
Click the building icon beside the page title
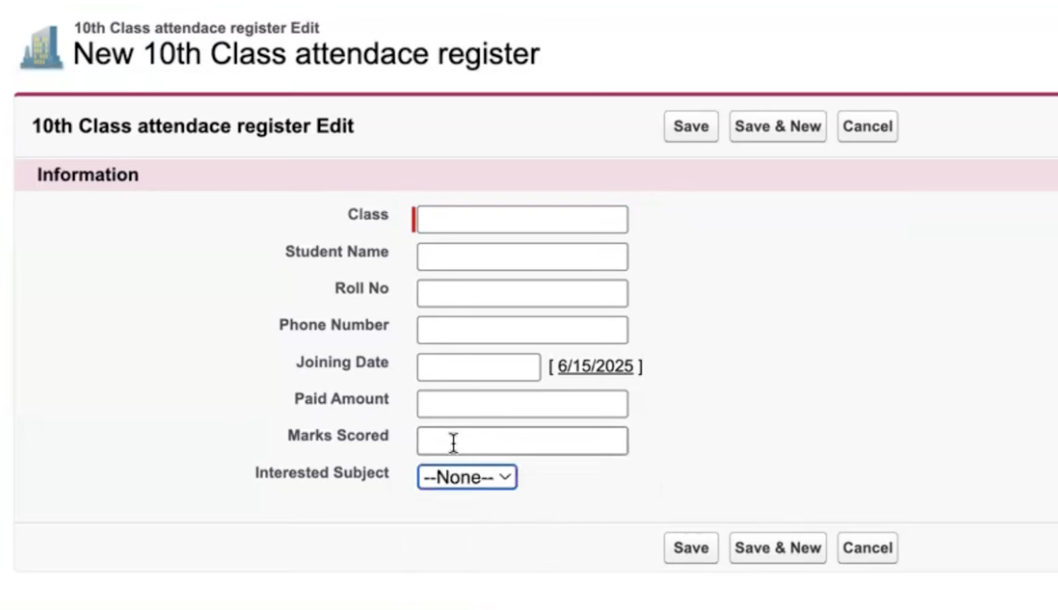[x=41, y=47]
